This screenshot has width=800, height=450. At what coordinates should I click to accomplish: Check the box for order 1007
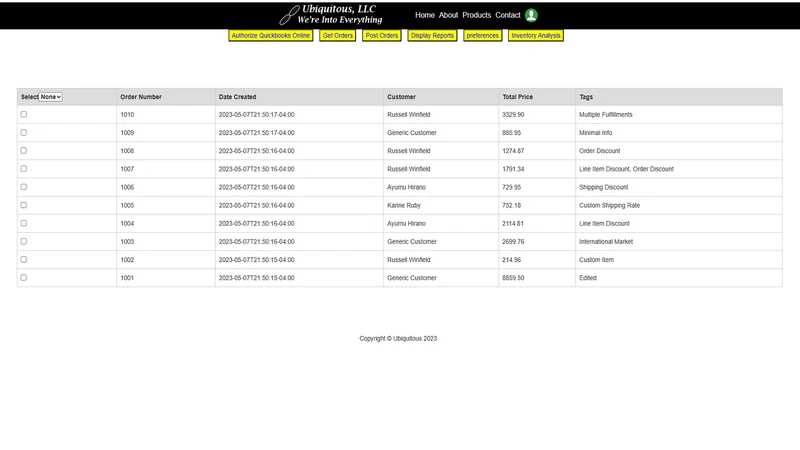[x=23, y=169]
